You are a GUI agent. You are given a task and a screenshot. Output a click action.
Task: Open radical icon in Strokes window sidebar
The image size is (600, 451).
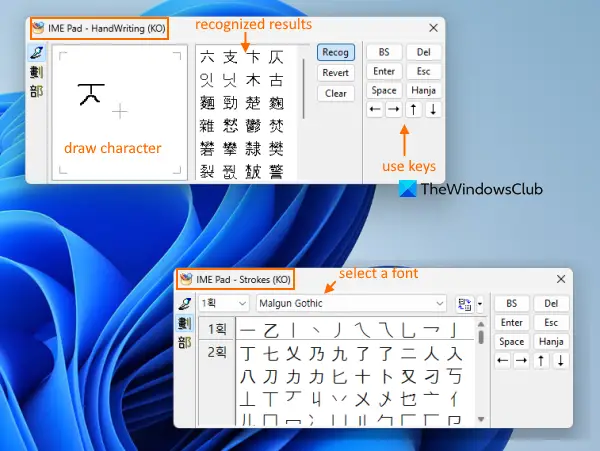[185, 342]
